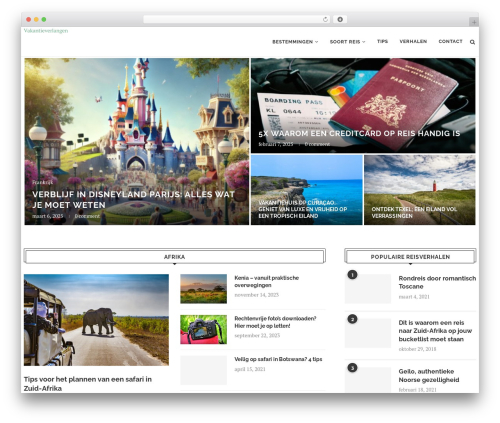Click the date "oktober 29, 2018"

tap(417, 349)
